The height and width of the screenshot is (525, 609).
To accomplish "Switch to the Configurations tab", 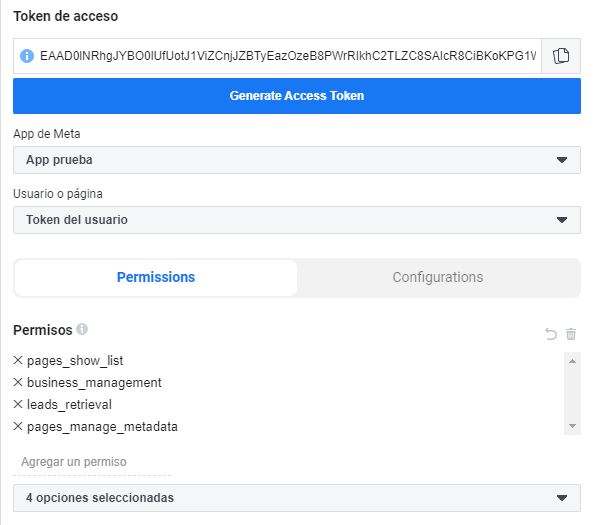I will pos(437,277).
